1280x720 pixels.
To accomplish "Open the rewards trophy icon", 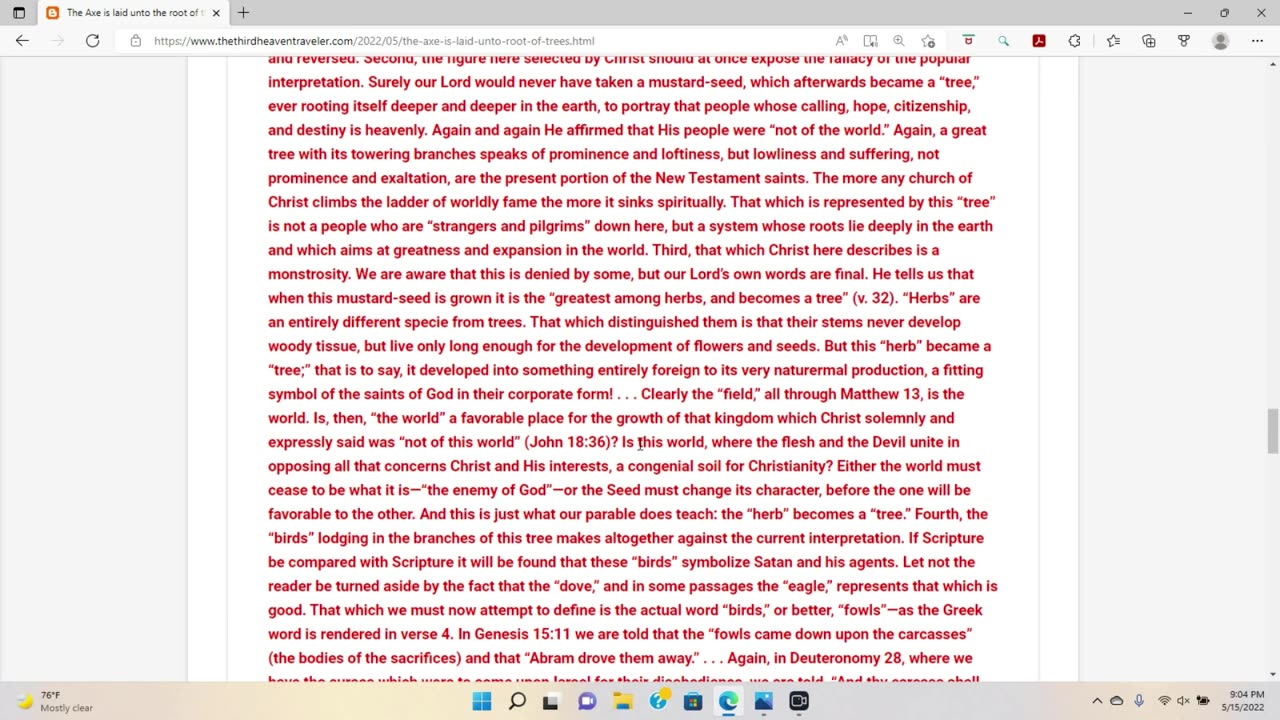I will (x=1184, y=41).
